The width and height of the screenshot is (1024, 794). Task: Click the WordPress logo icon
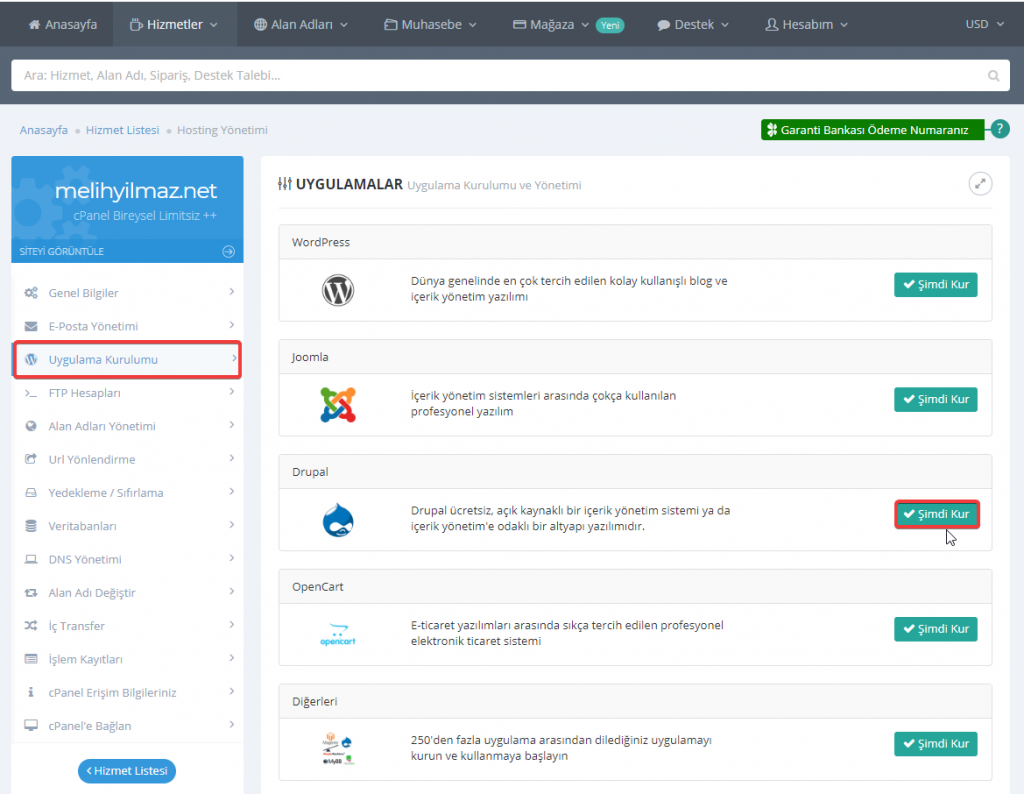[x=338, y=290]
